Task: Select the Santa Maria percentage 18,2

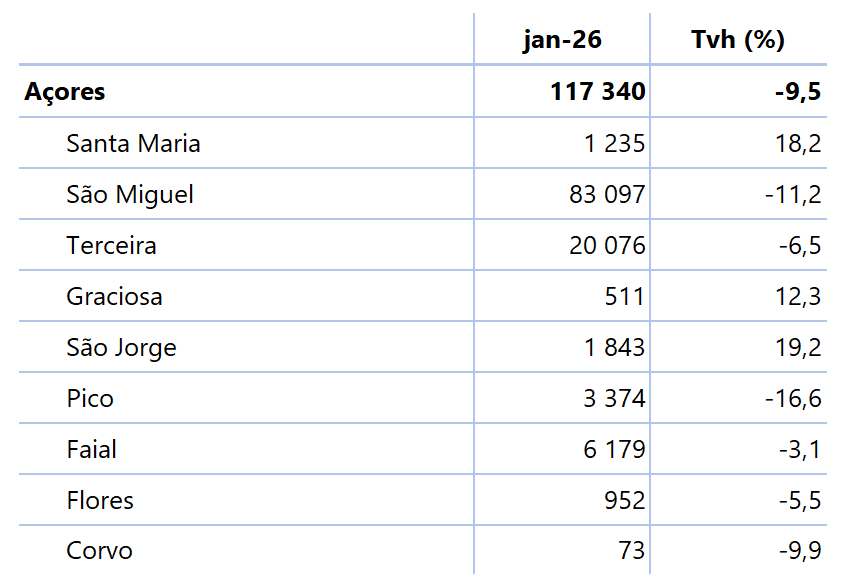Action: [x=798, y=144]
